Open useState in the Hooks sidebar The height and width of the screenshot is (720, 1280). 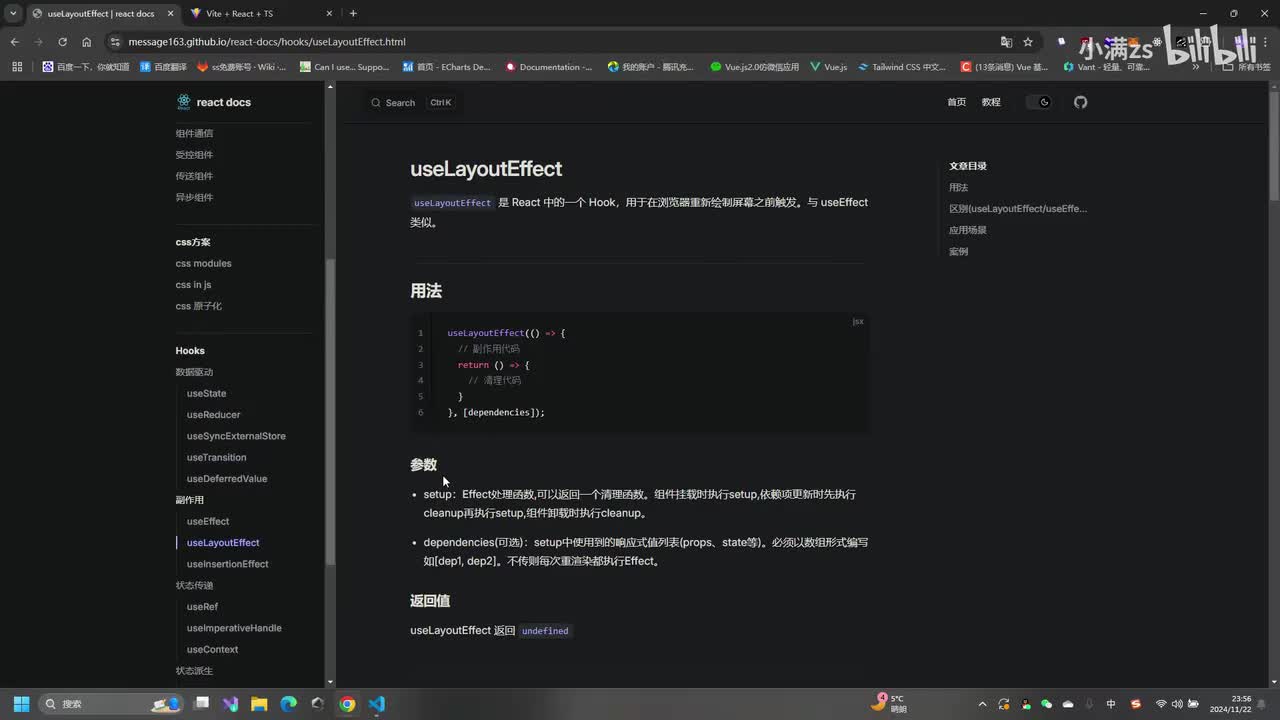click(x=206, y=394)
